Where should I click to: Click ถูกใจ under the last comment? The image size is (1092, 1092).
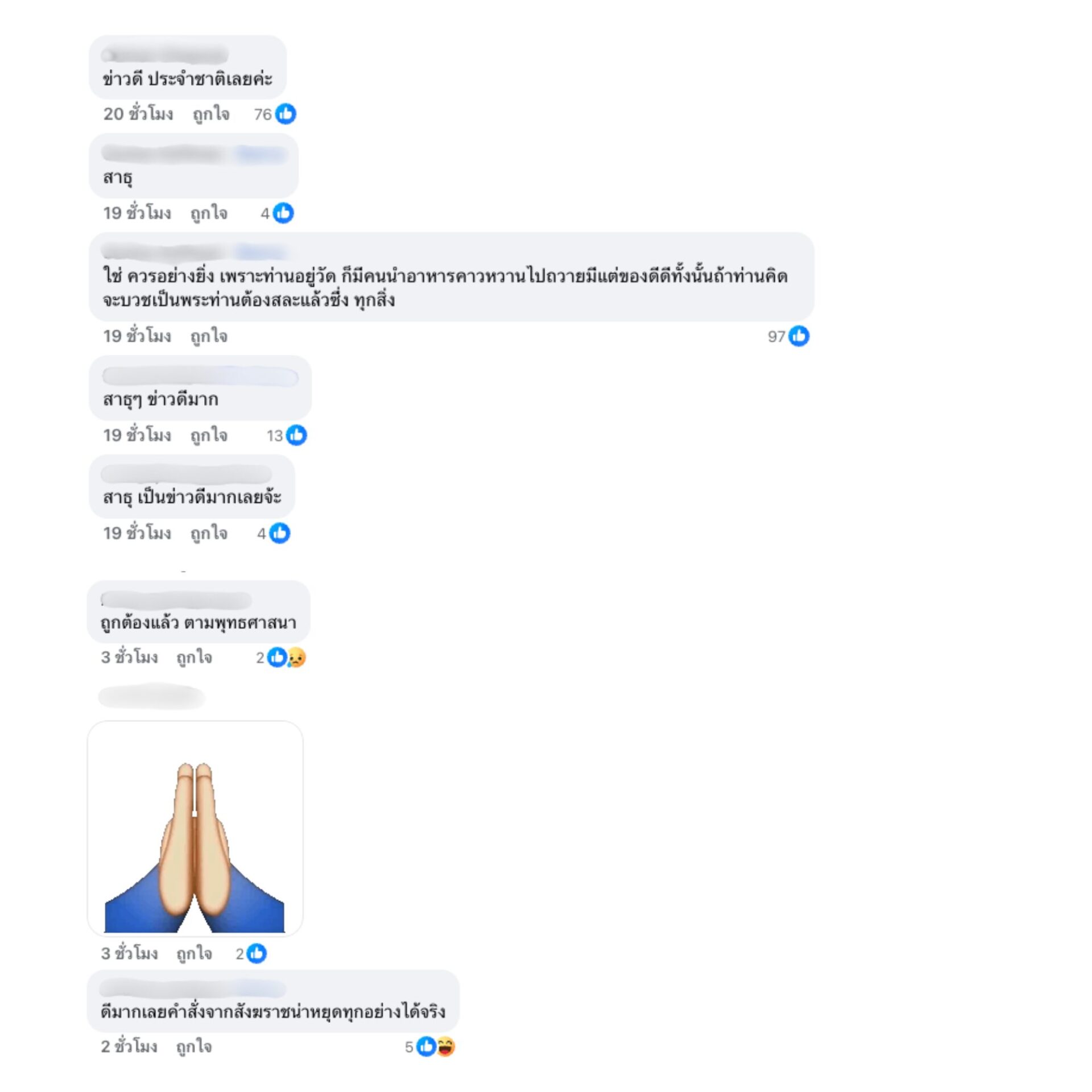click(195, 1046)
